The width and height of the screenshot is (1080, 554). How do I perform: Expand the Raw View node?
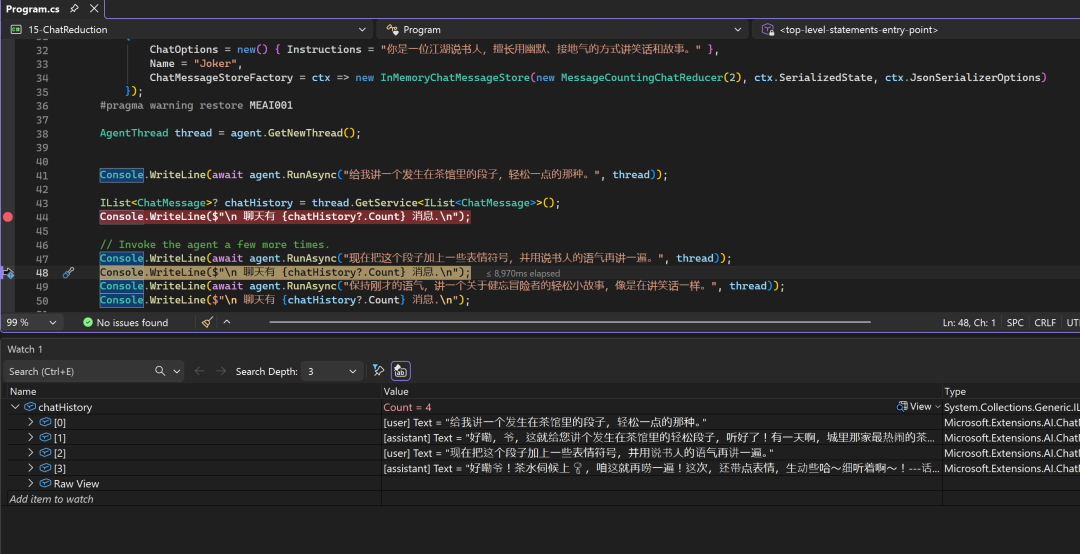[31, 484]
